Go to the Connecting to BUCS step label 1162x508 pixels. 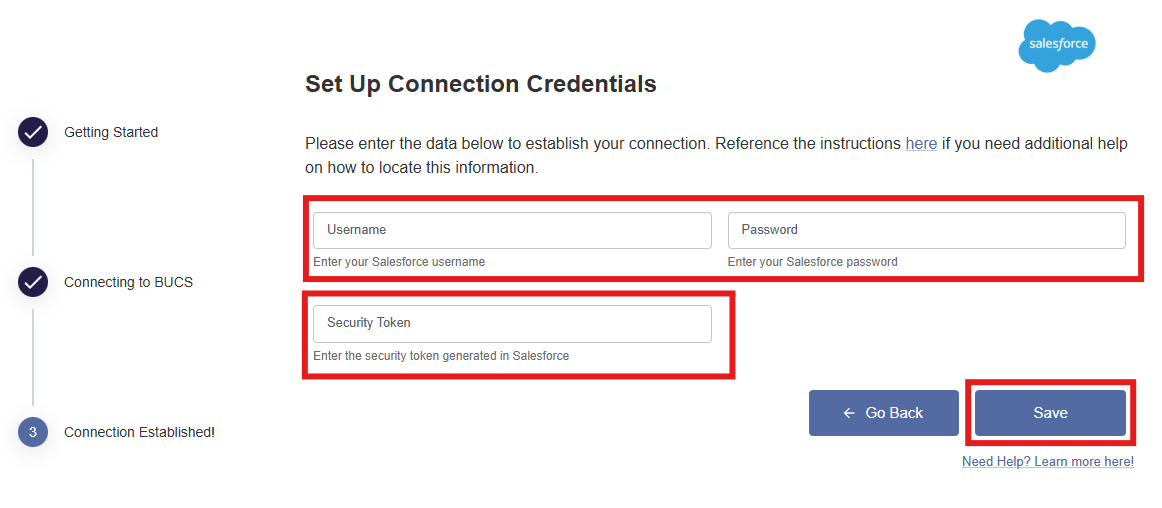128,282
